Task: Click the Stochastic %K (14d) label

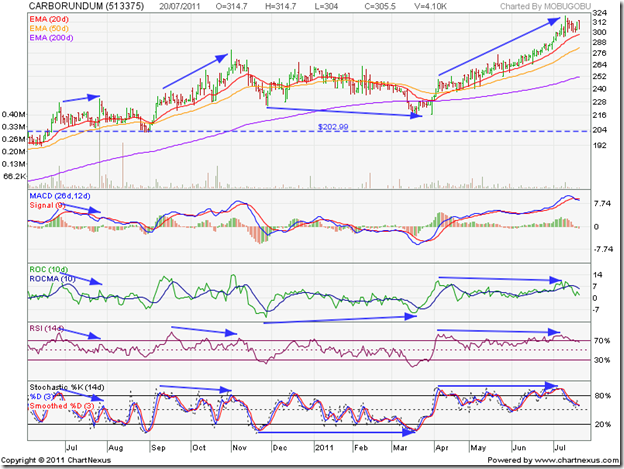Action: click(67, 387)
